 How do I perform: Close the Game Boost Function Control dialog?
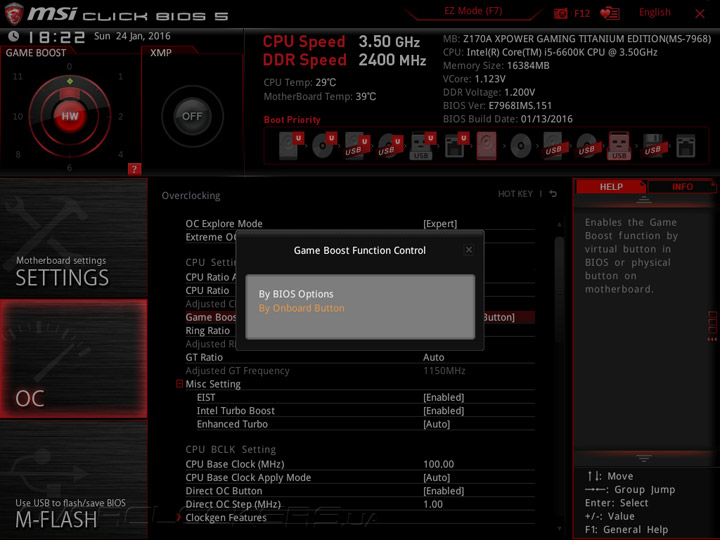(468, 250)
